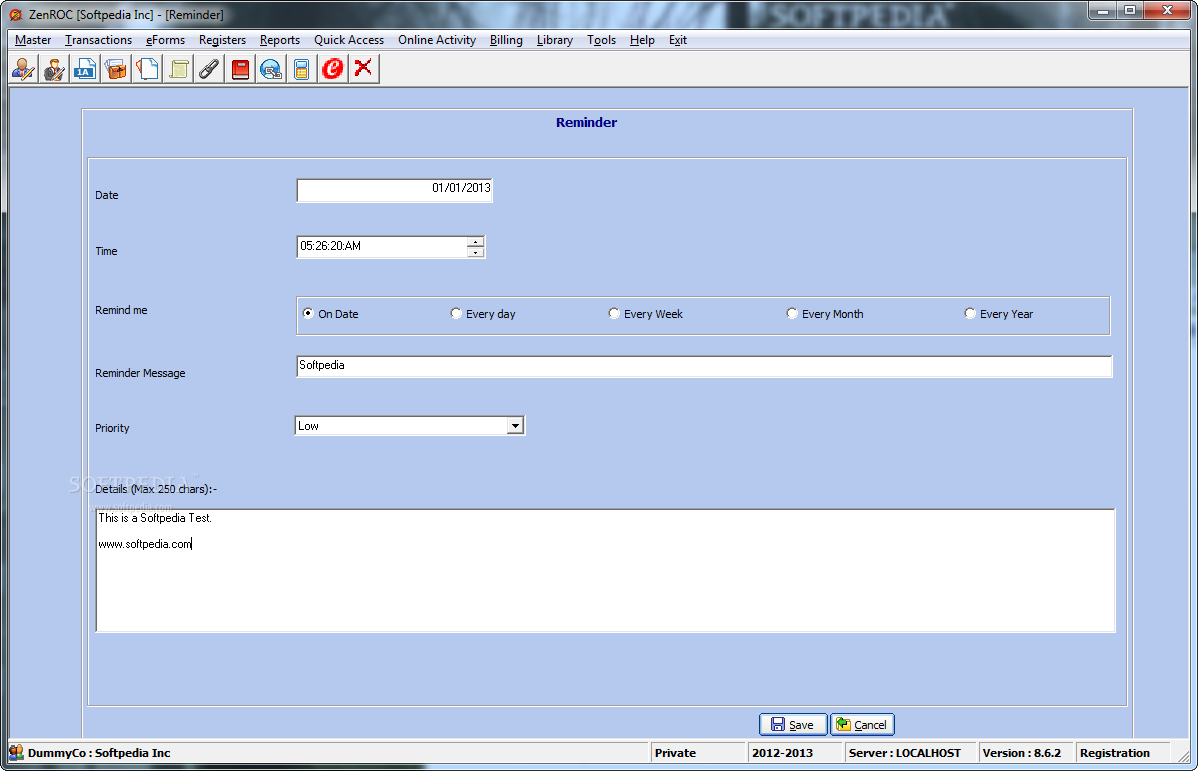Minimize the ZenROC window

(x=1103, y=11)
